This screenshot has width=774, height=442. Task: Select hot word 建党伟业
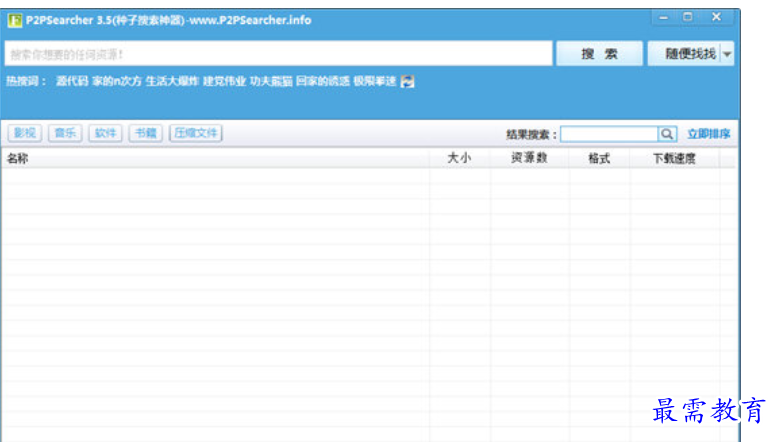[224, 81]
